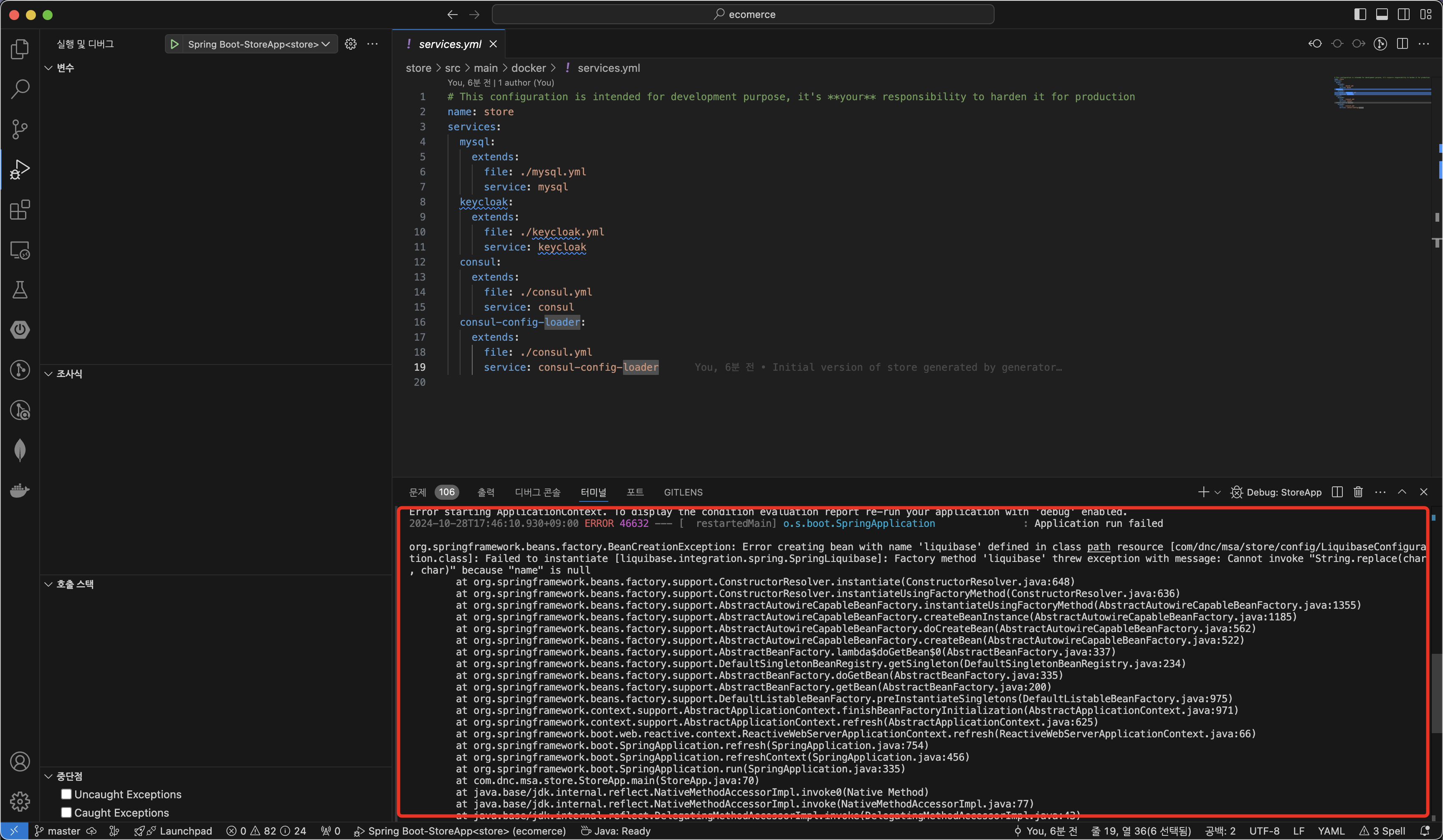Screen dimensions: 1443x840
Task: Open the Source Control view
Action: (20, 129)
